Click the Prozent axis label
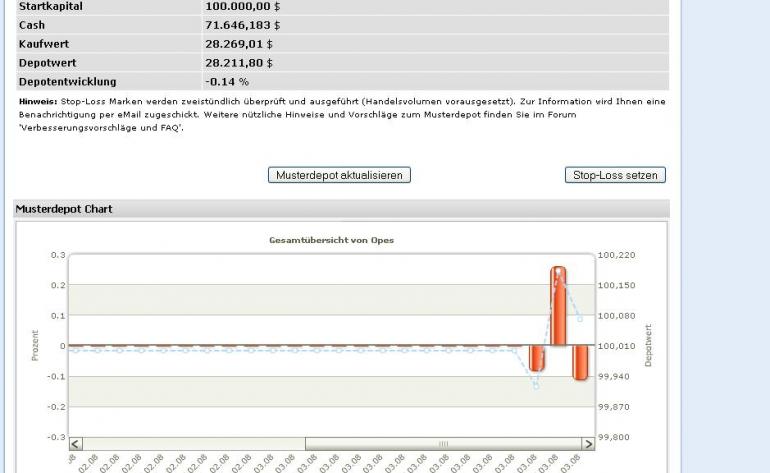 (34, 345)
